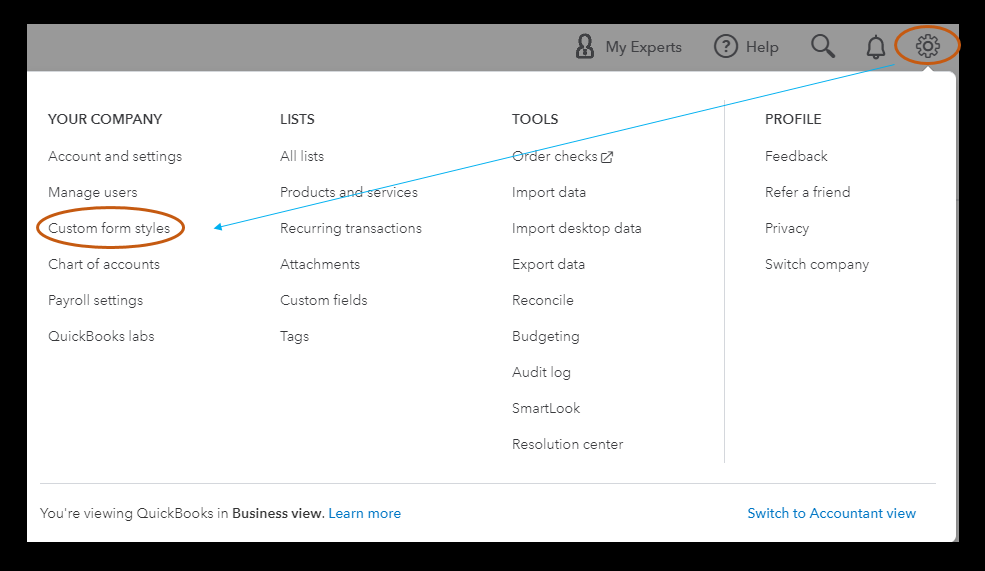Select Export data
The height and width of the screenshot is (571, 985).
pyautogui.click(x=548, y=264)
